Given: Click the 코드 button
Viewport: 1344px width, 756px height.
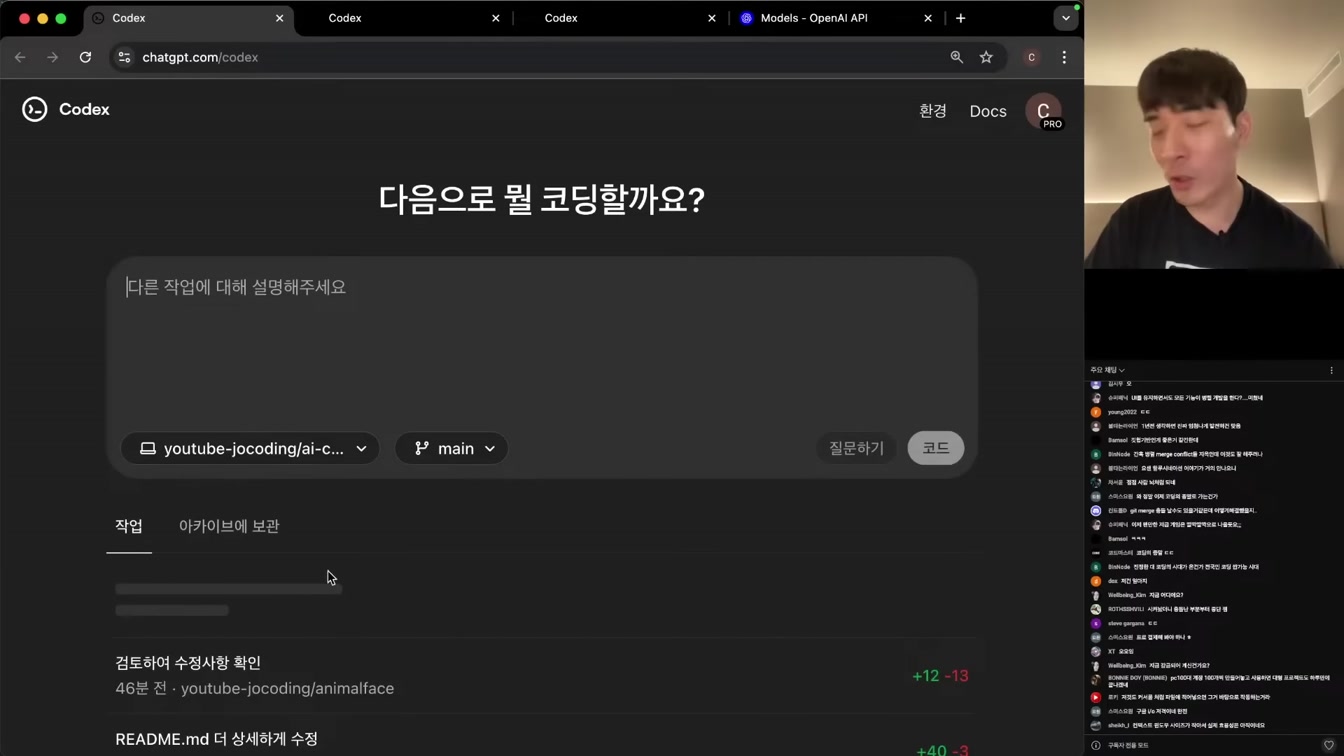Looking at the screenshot, I should tap(936, 448).
